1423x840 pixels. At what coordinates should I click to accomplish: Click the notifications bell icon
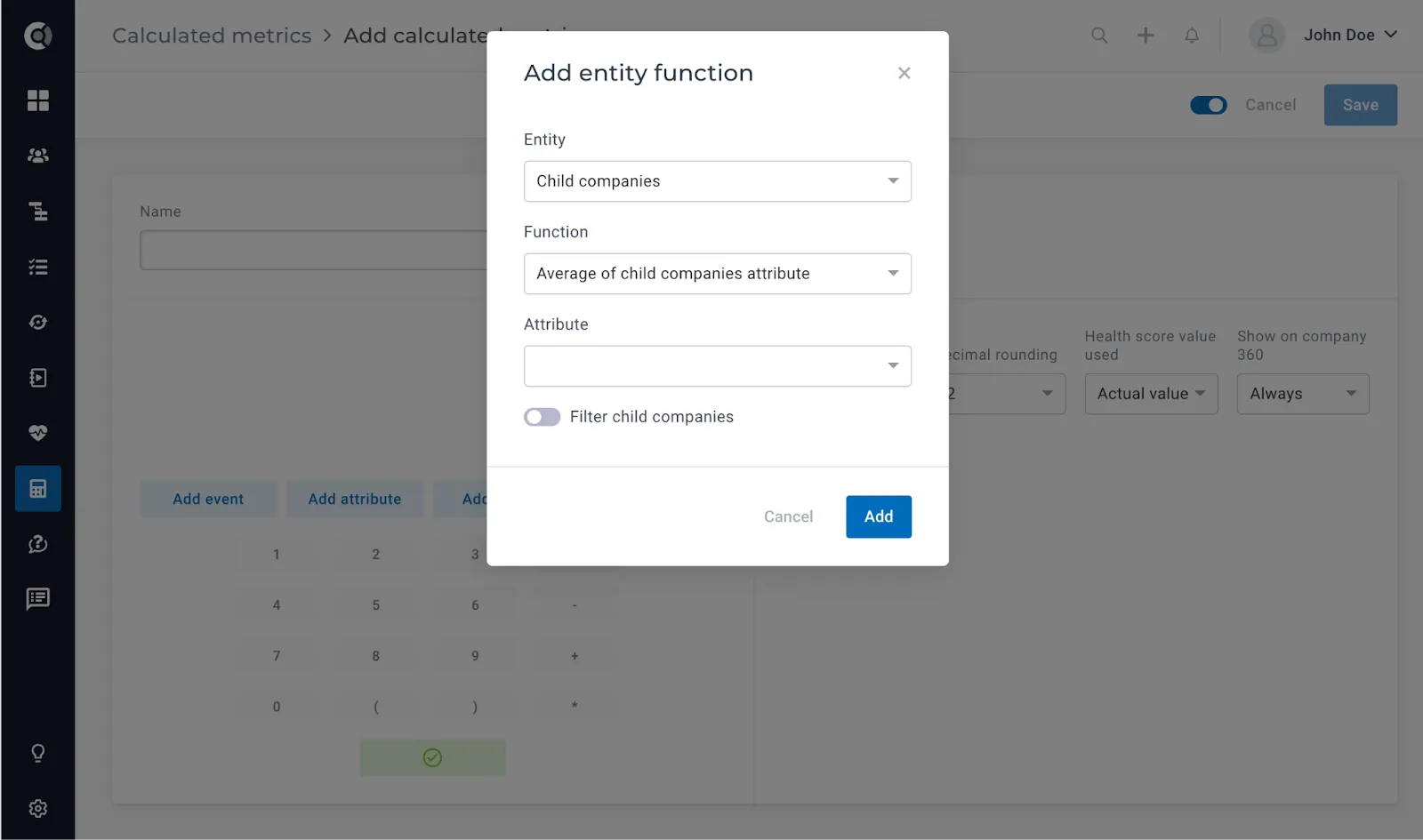[1191, 35]
